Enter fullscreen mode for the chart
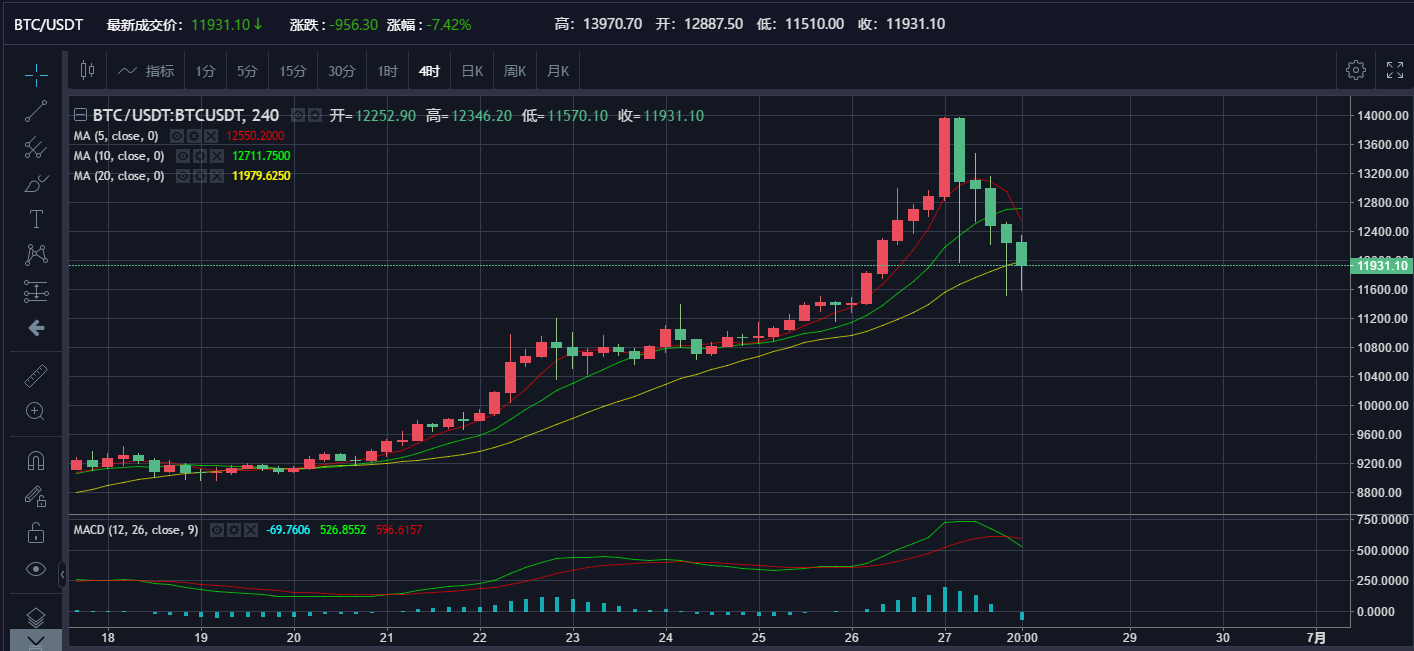 [1394, 70]
